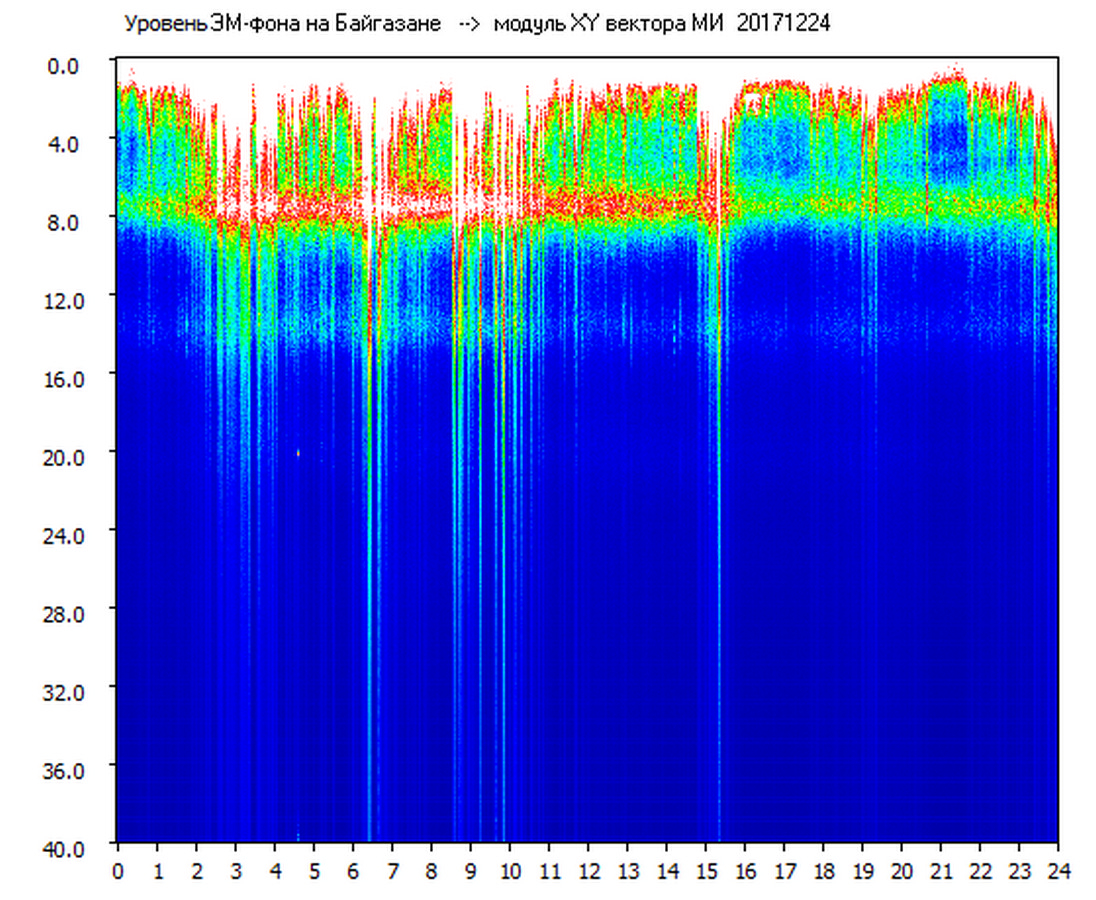The image size is (1096, 900).
Task: Click hour 0 on the horizontal axis
Action: point(118,871)
